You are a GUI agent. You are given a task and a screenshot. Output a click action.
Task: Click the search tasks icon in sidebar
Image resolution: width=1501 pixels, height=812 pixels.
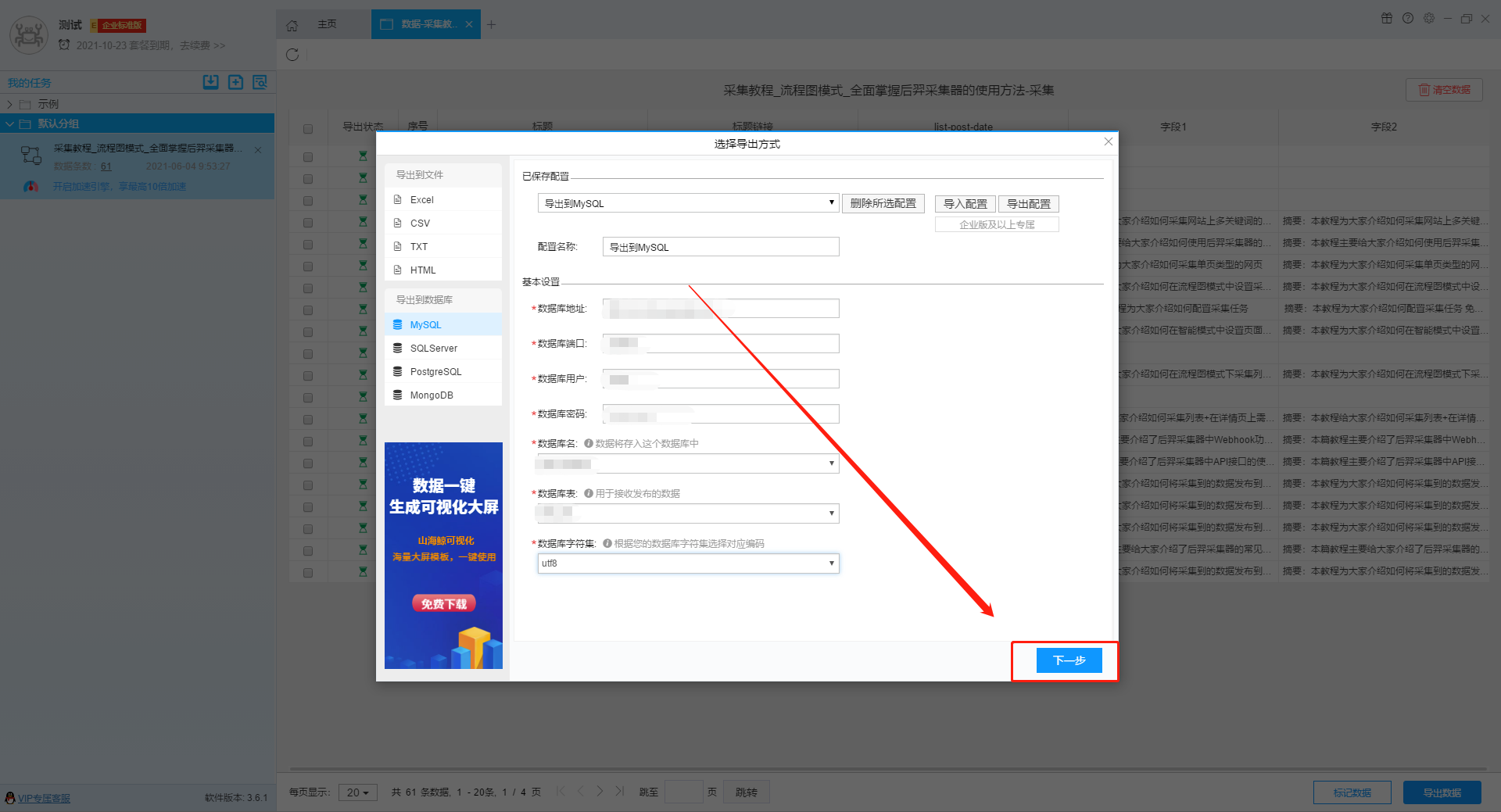click(x=260, y=82)
